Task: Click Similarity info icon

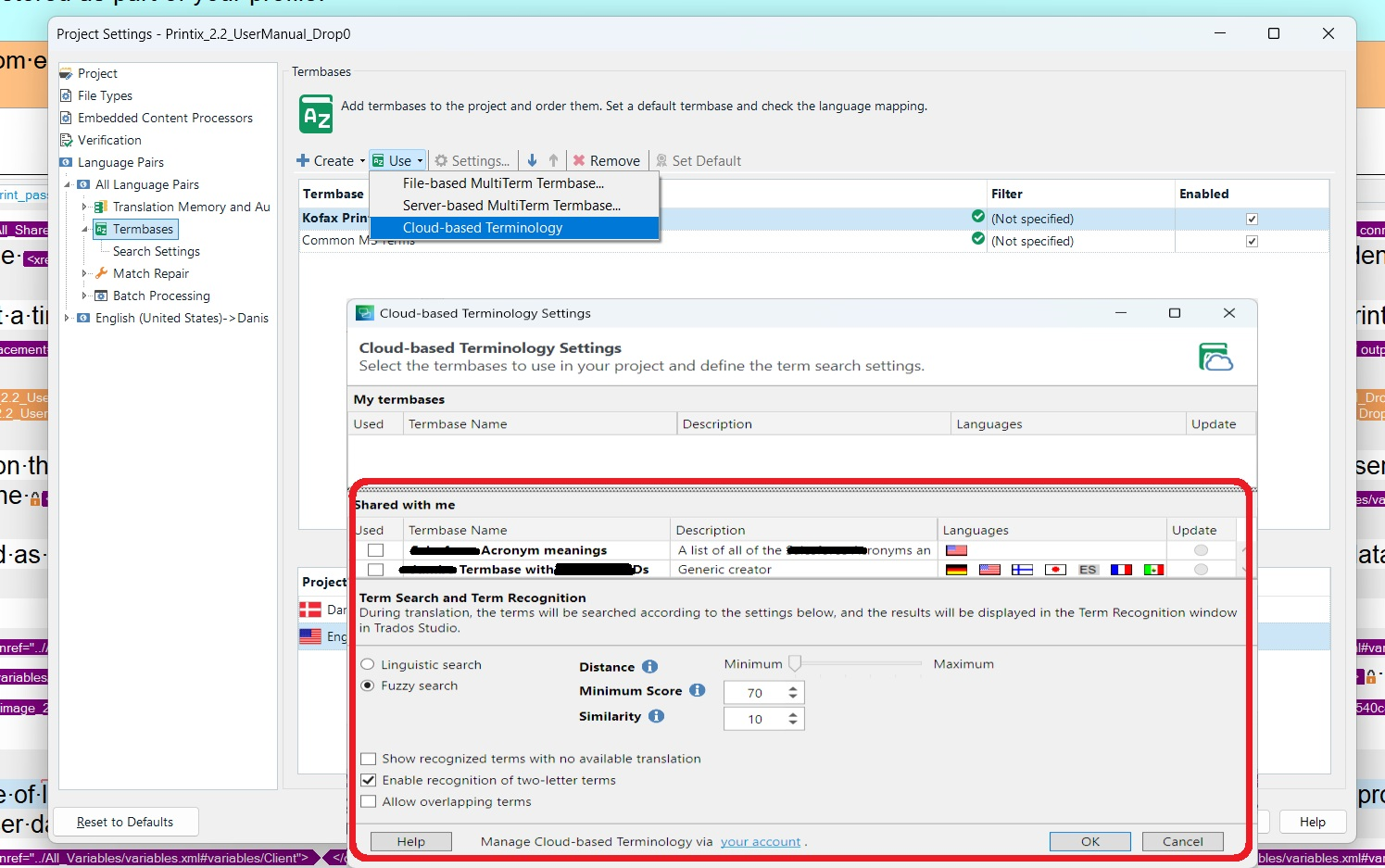Action: pyautogui.click(x=656, y=715)
